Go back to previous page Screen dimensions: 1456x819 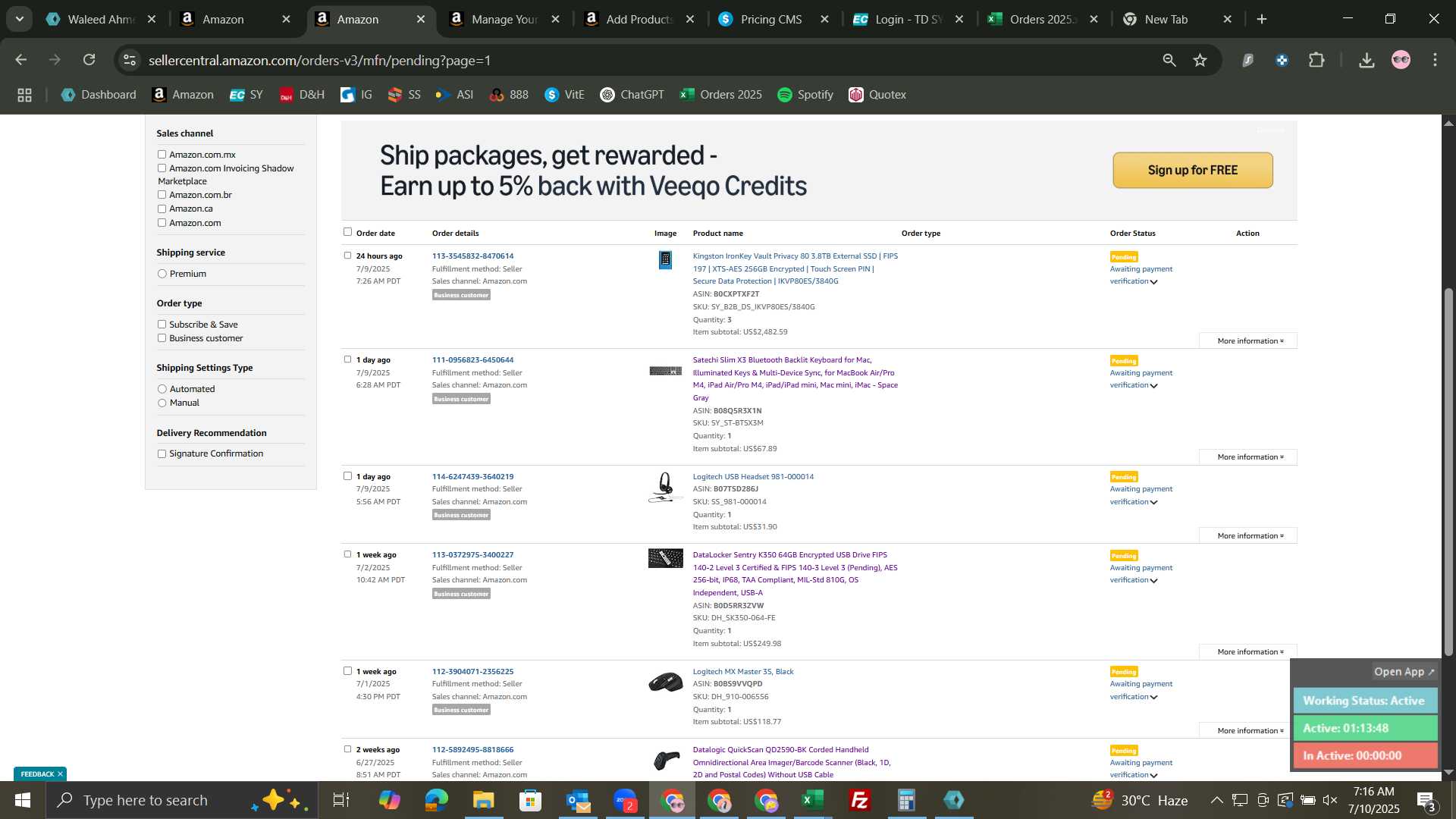coord(21,60)
